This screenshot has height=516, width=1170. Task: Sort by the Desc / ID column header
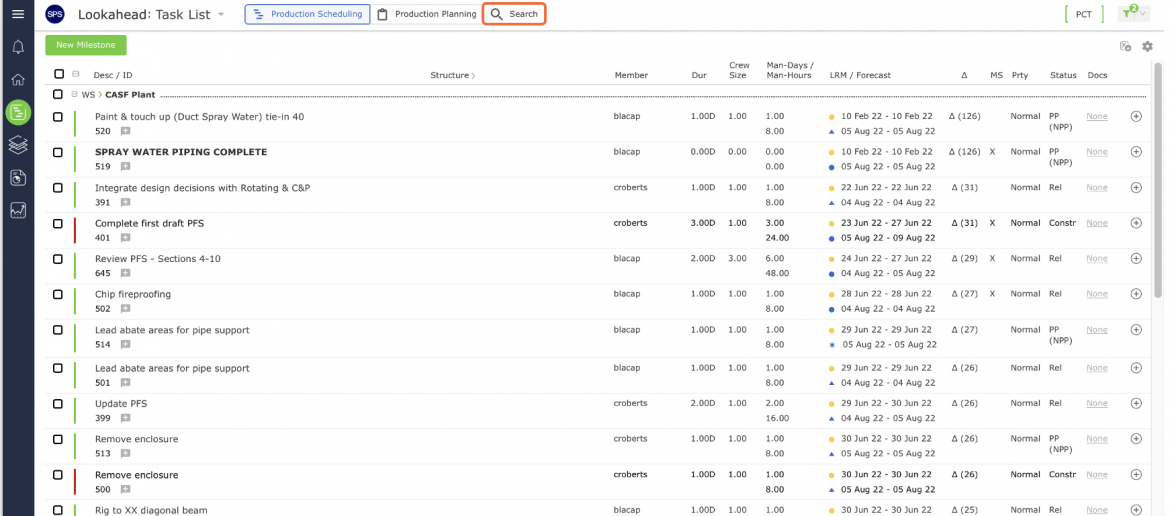[x=113, y=75]
